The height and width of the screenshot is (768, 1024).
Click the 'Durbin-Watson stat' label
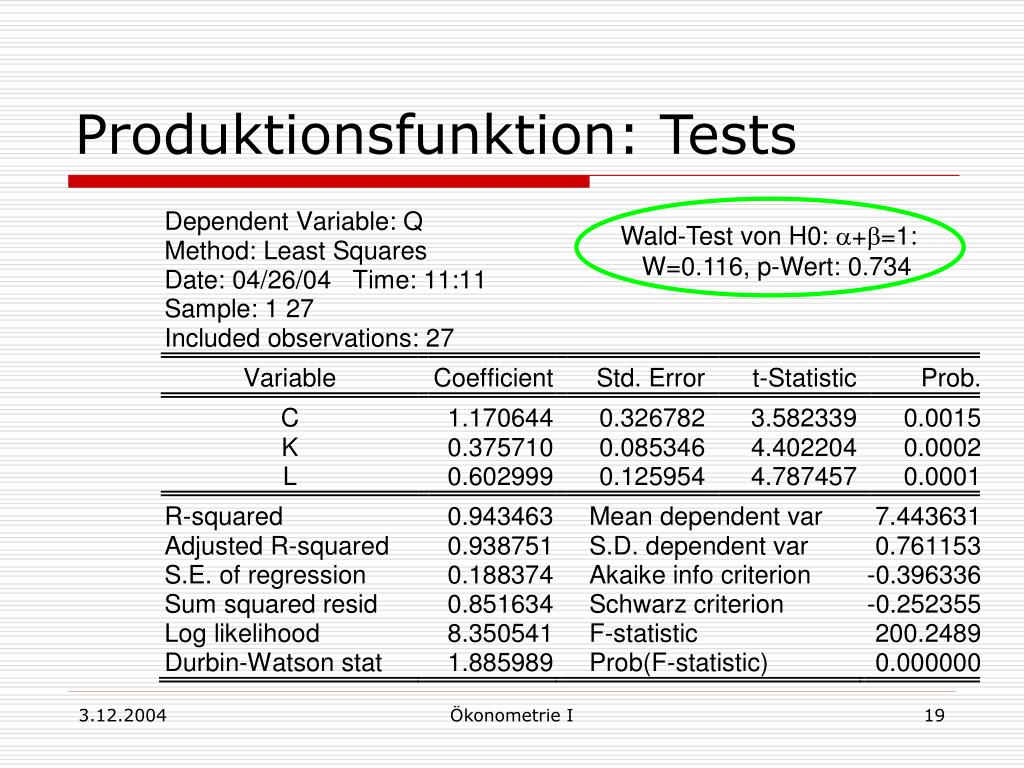tap(273, 663)
